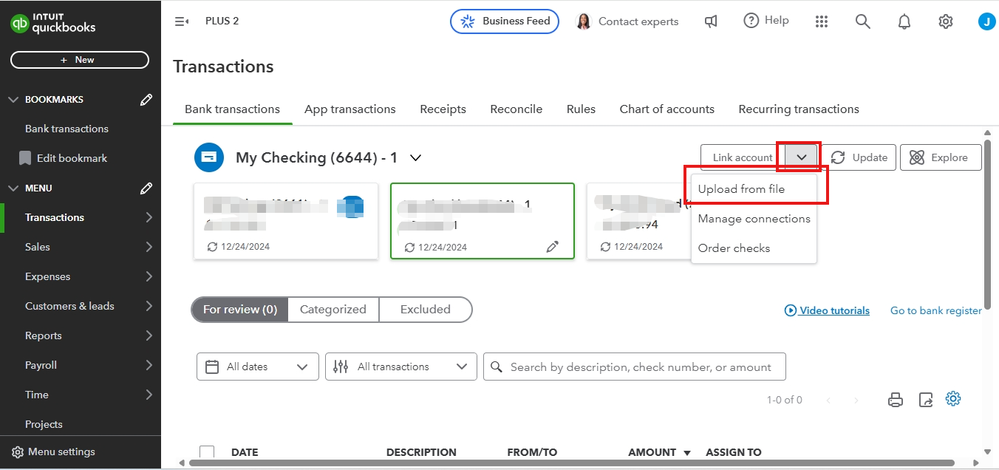Image resolution: width=999 pixels, height=470 pixels.
Task: Open Customers & leads in sidebar
Action: pos(69,306)
